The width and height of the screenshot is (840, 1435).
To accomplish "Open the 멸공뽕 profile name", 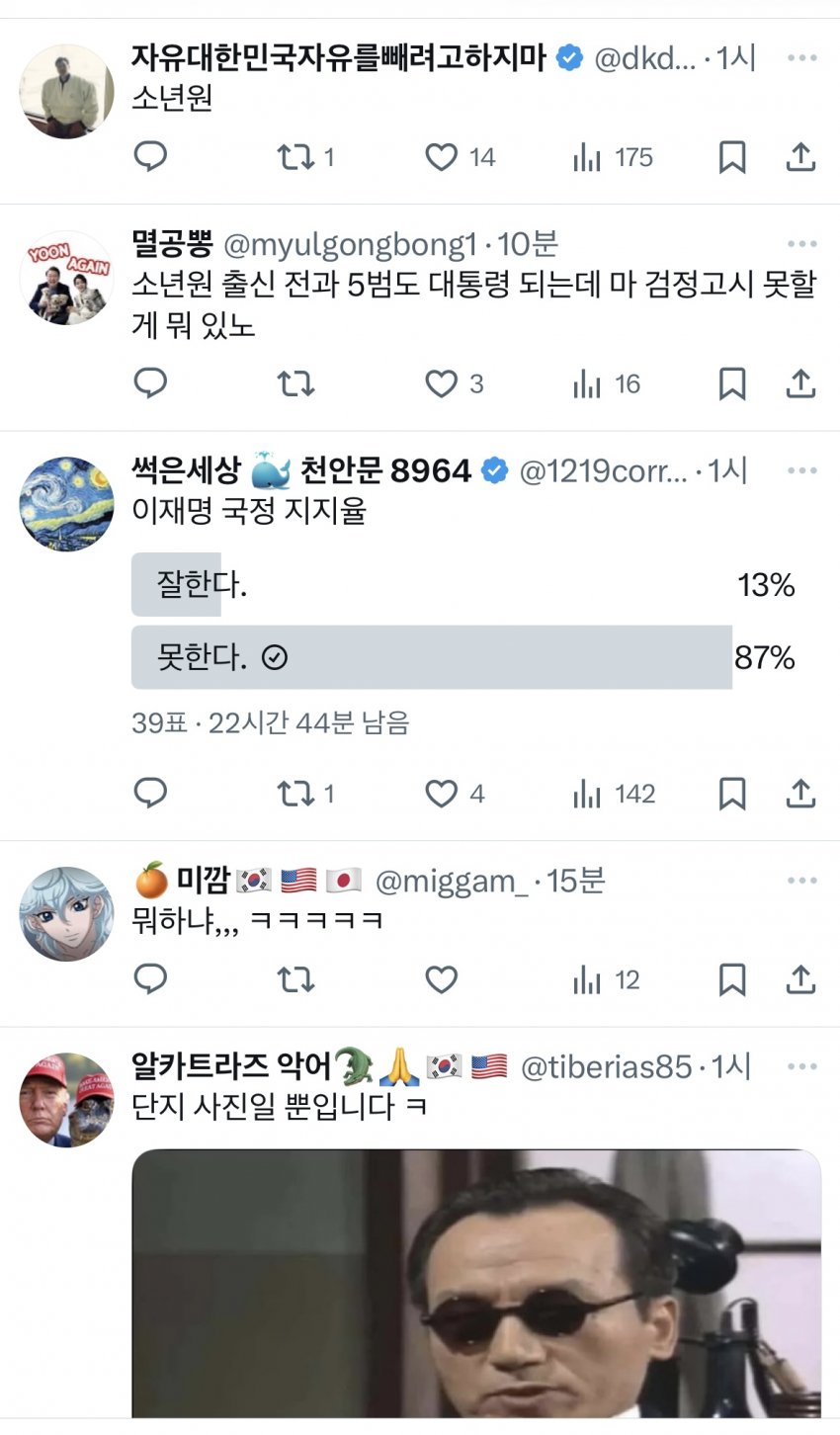I will [x=172, y=244].
